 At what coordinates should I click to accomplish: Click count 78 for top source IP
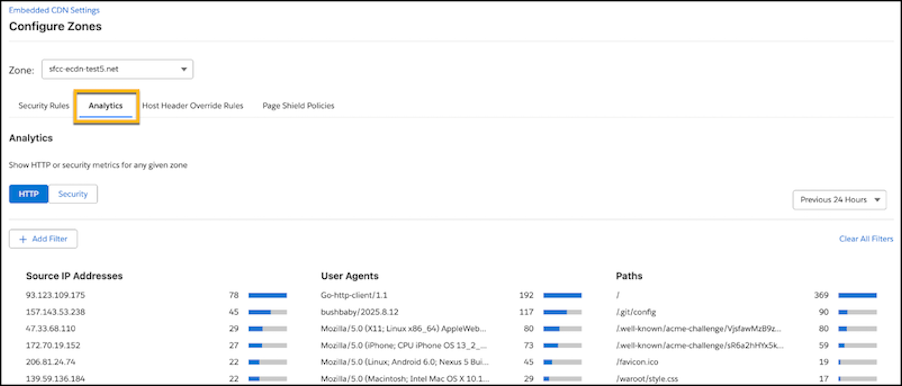point(234,295)
